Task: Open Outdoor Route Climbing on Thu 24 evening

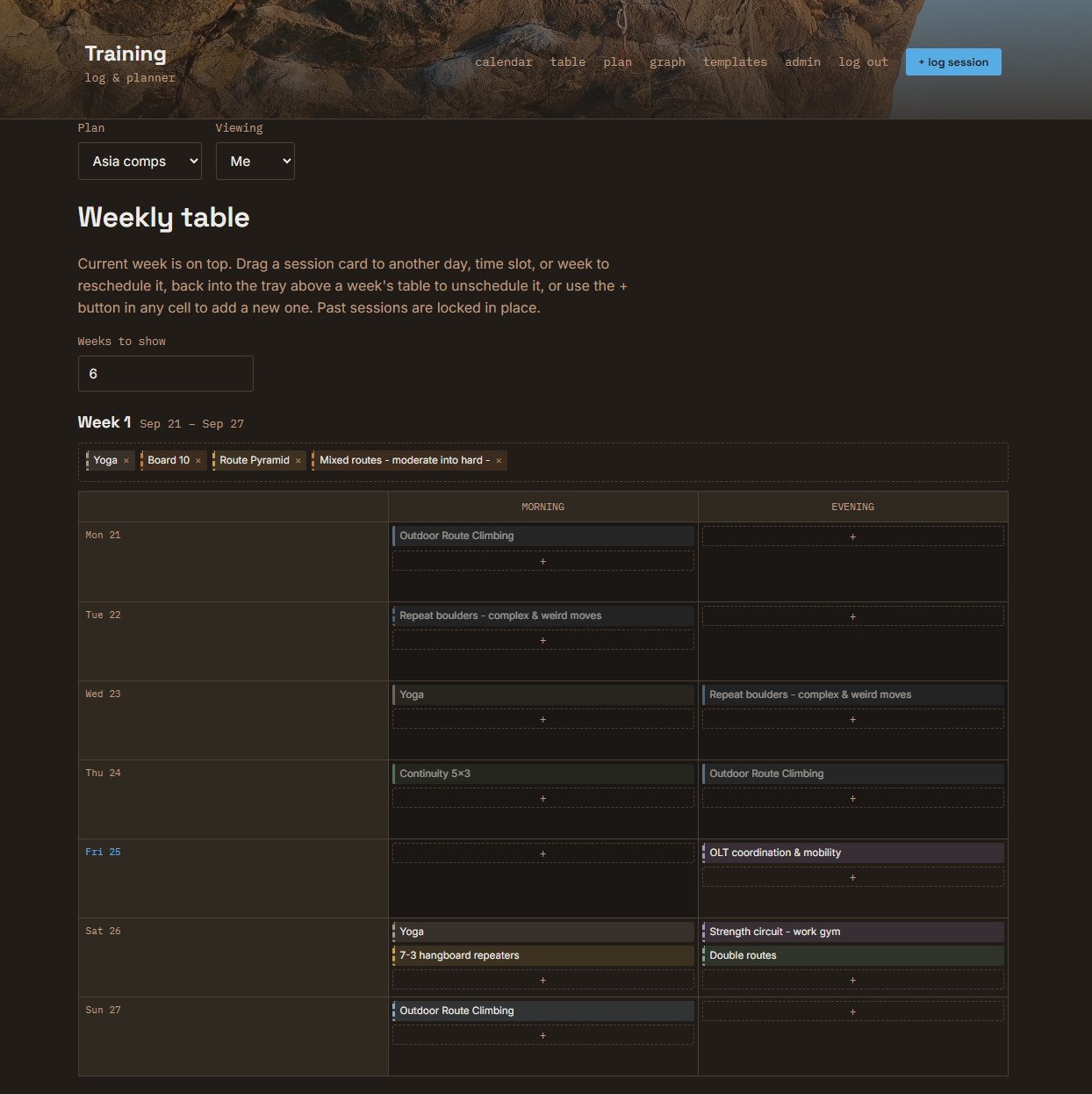Action: point(852,774)
